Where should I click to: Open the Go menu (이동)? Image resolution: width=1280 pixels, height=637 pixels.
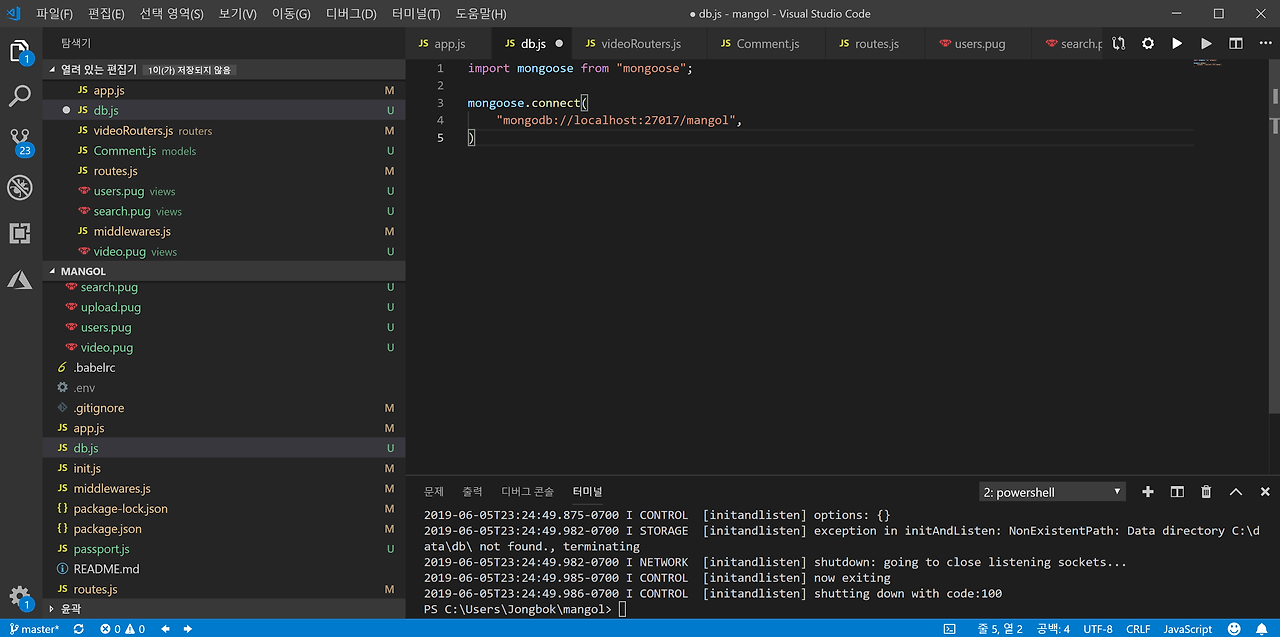pyautogui.click(x=292, y=14)
